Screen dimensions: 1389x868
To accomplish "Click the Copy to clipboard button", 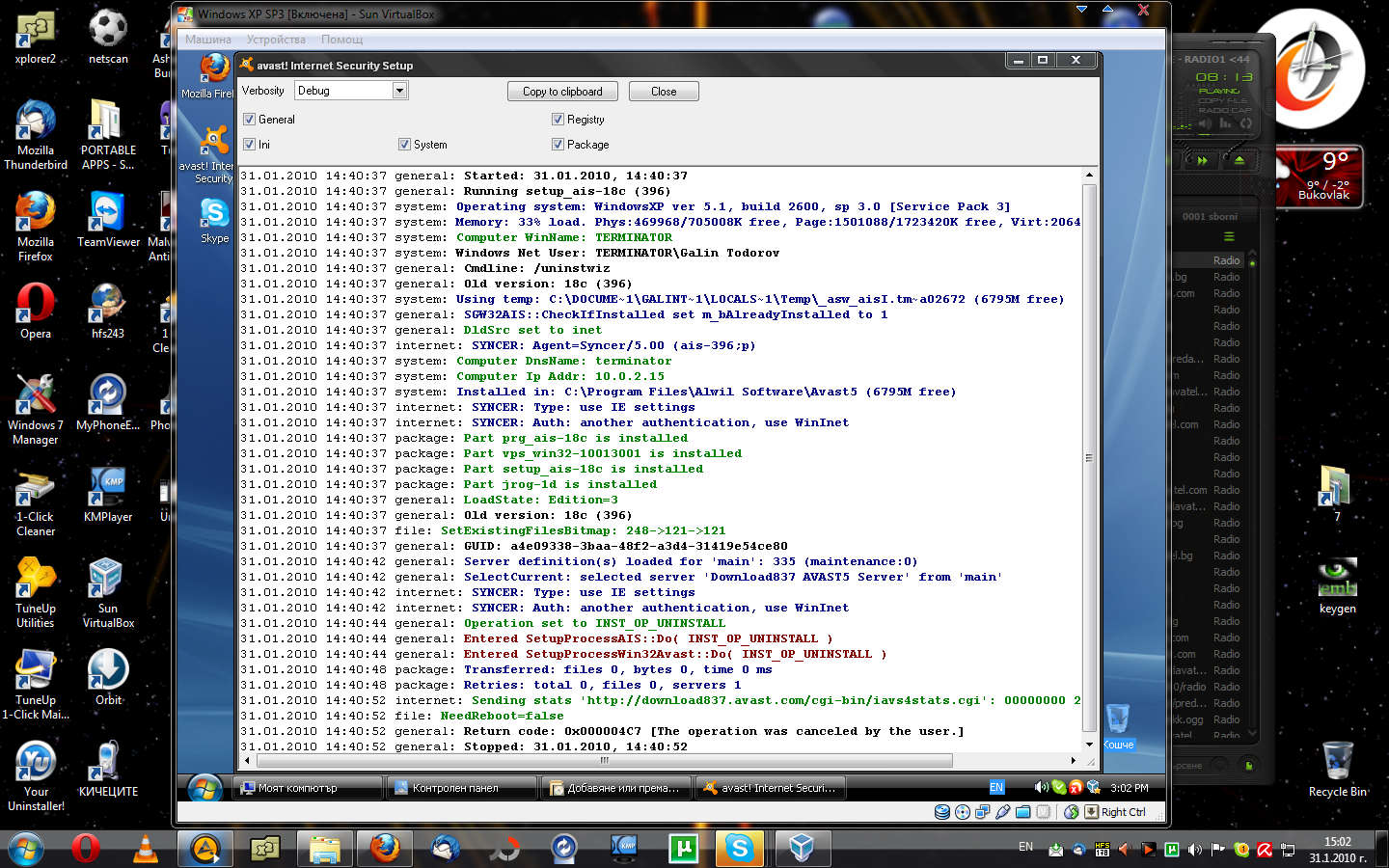I will tap(562, 92).
